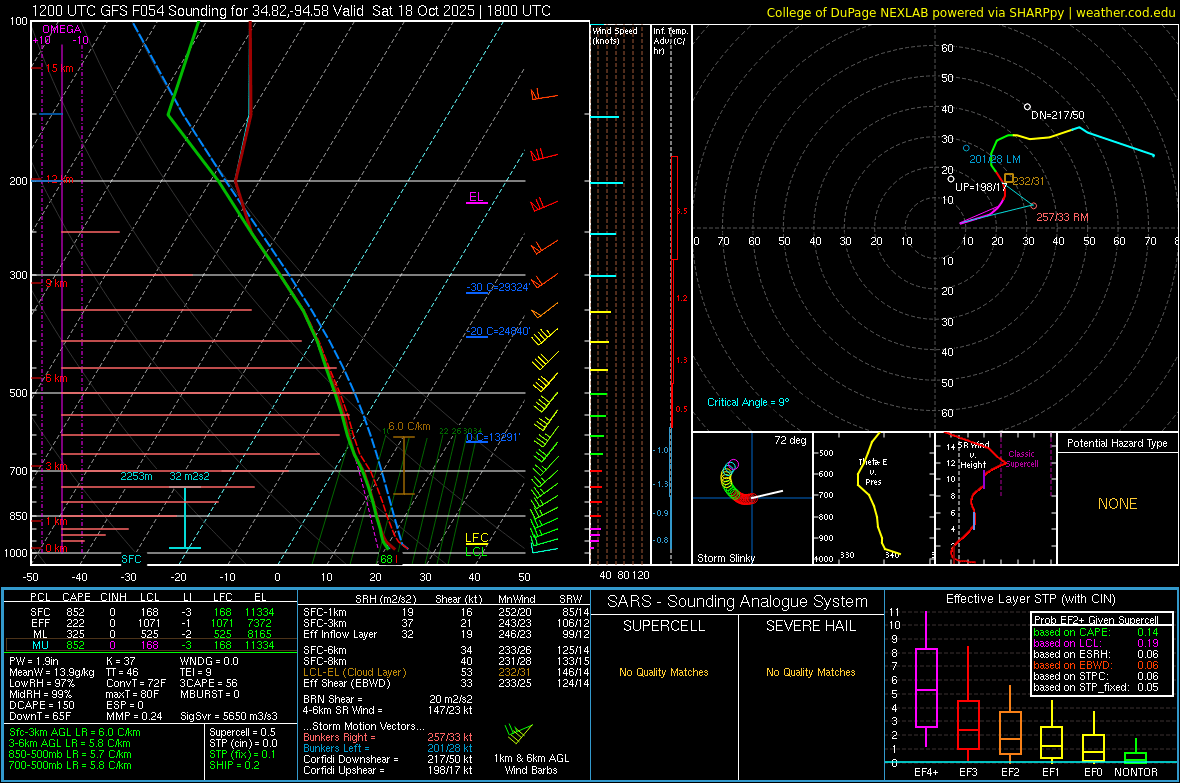The image size is (1180, 783).
Task: Click the 6.0 C/km lapse rate label on Skew-T
Action: [409, 426]
